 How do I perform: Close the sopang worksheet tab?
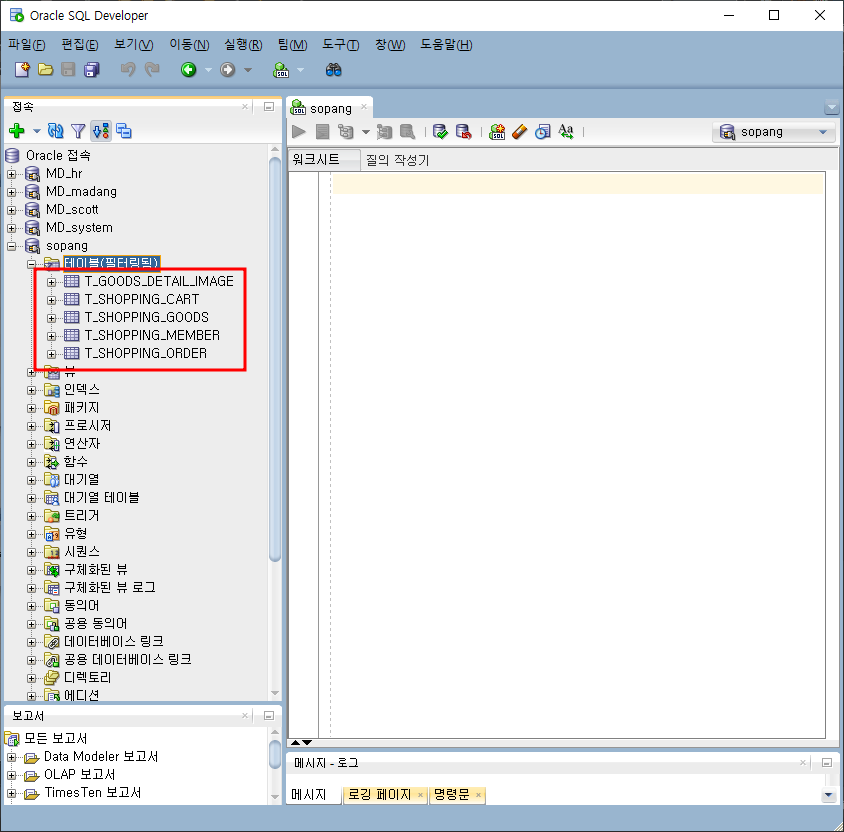pyautogui.click(x=364, y=107)
